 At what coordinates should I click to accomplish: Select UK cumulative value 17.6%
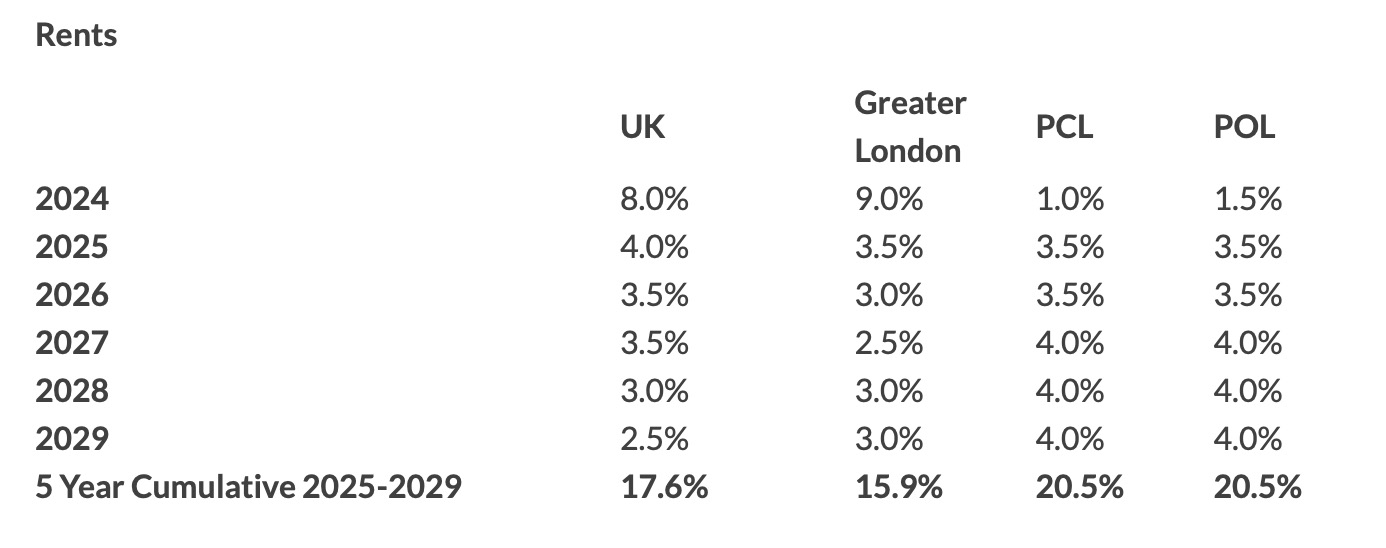coord(664,487)
